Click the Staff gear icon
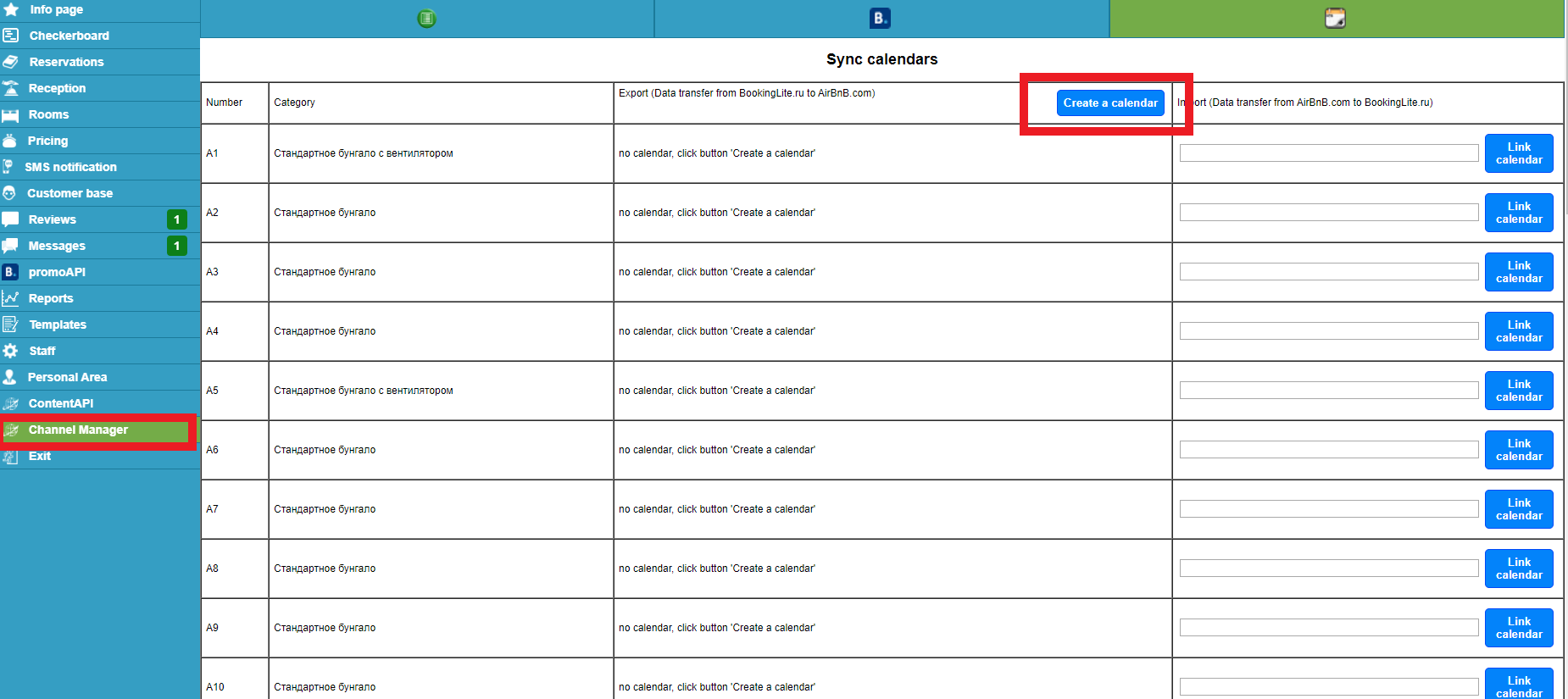This screenshot has width=1568, height=699. pos(10,351)
